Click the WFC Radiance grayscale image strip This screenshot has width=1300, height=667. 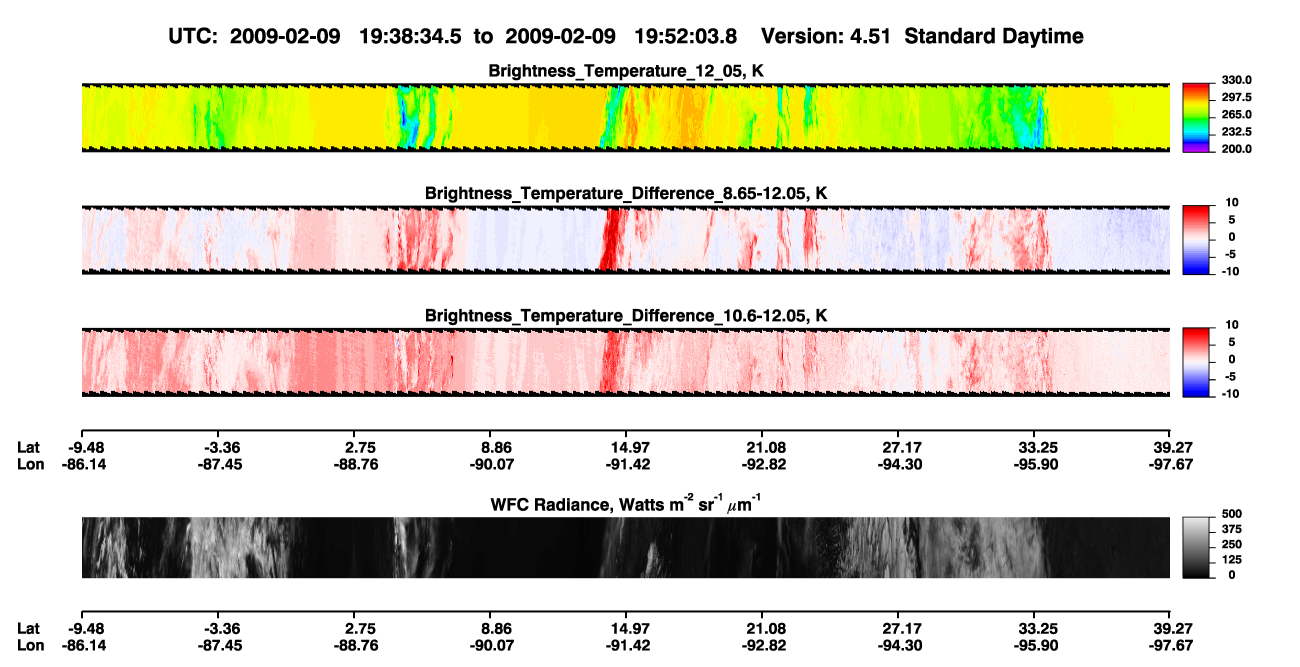pos(626,547)
